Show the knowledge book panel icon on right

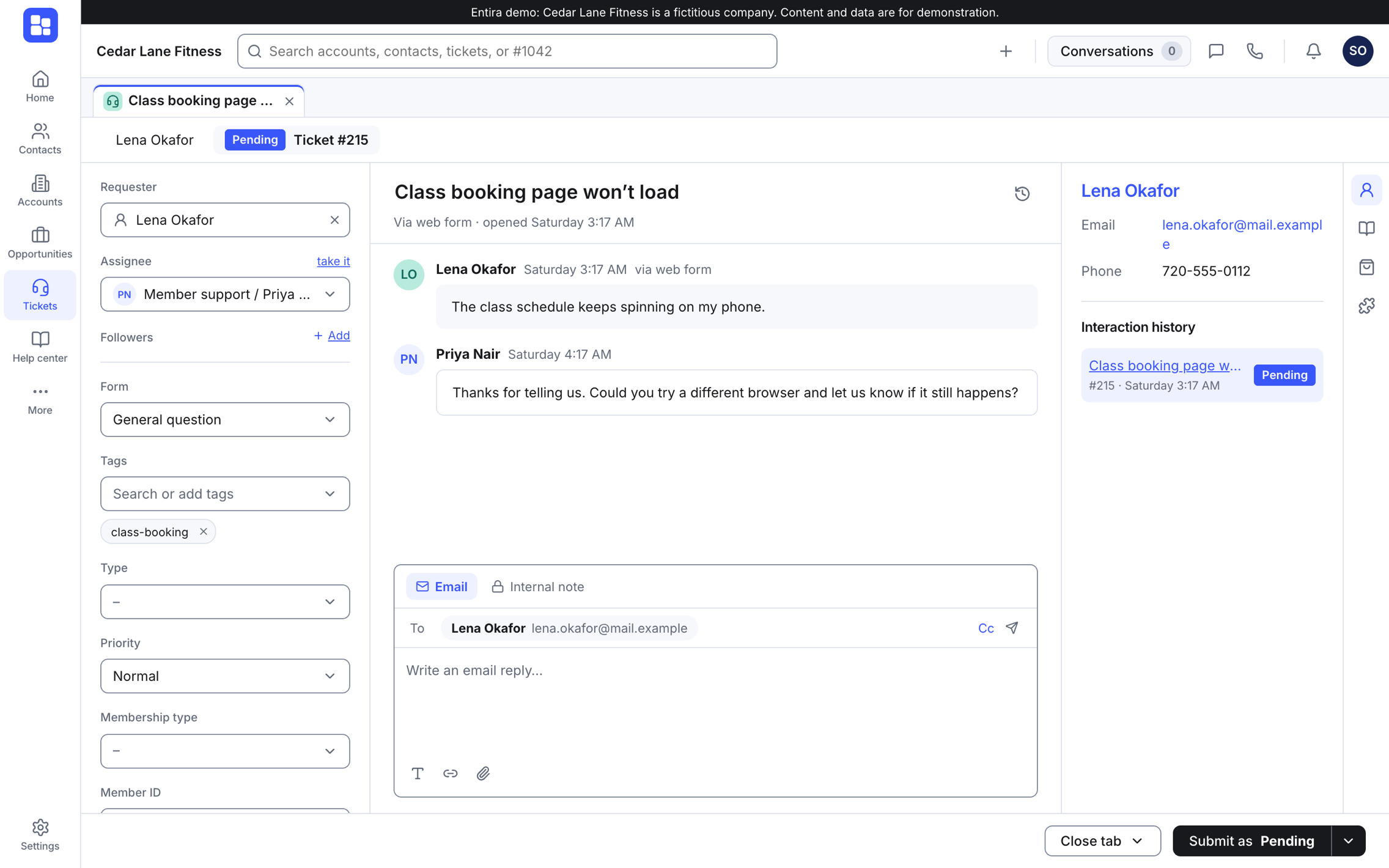coord(1366,229)
